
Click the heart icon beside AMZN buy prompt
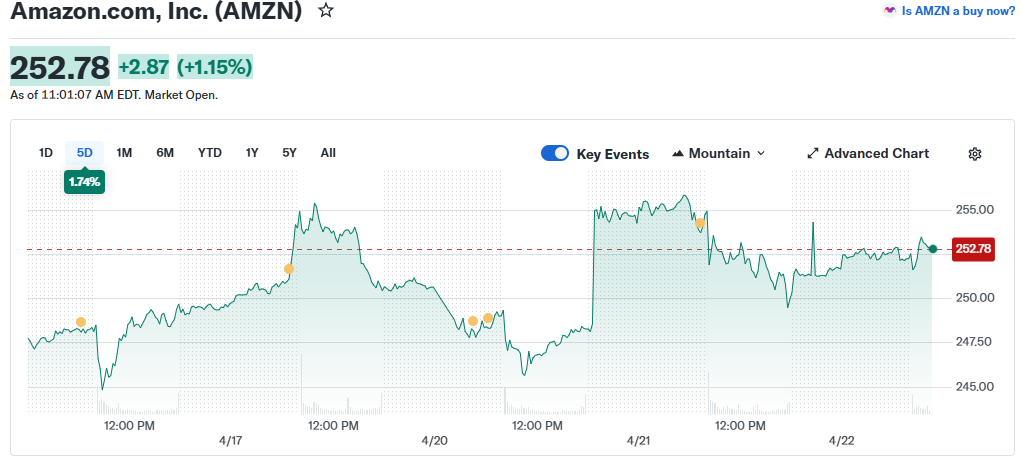tap(889, 11)
